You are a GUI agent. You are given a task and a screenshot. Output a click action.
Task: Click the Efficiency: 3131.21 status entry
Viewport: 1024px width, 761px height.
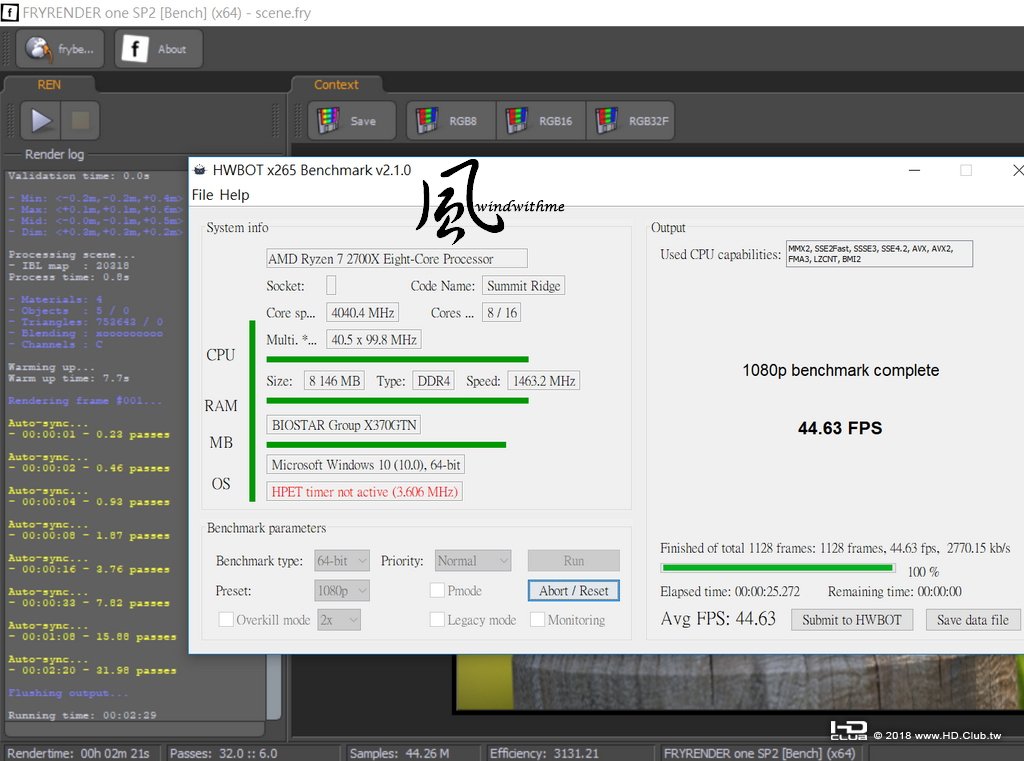pyautogui.click(x=544, y=753)
